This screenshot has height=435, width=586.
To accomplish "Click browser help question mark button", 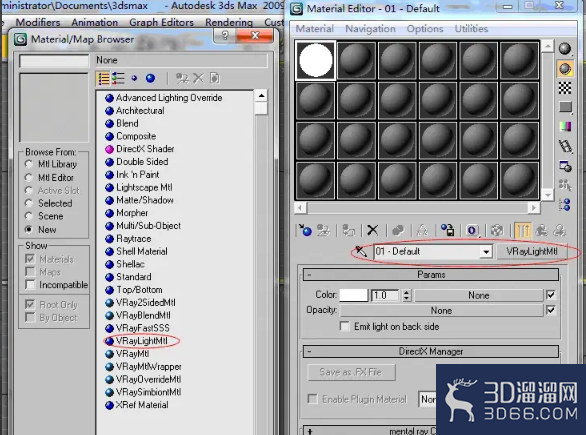I will point(225,36).
